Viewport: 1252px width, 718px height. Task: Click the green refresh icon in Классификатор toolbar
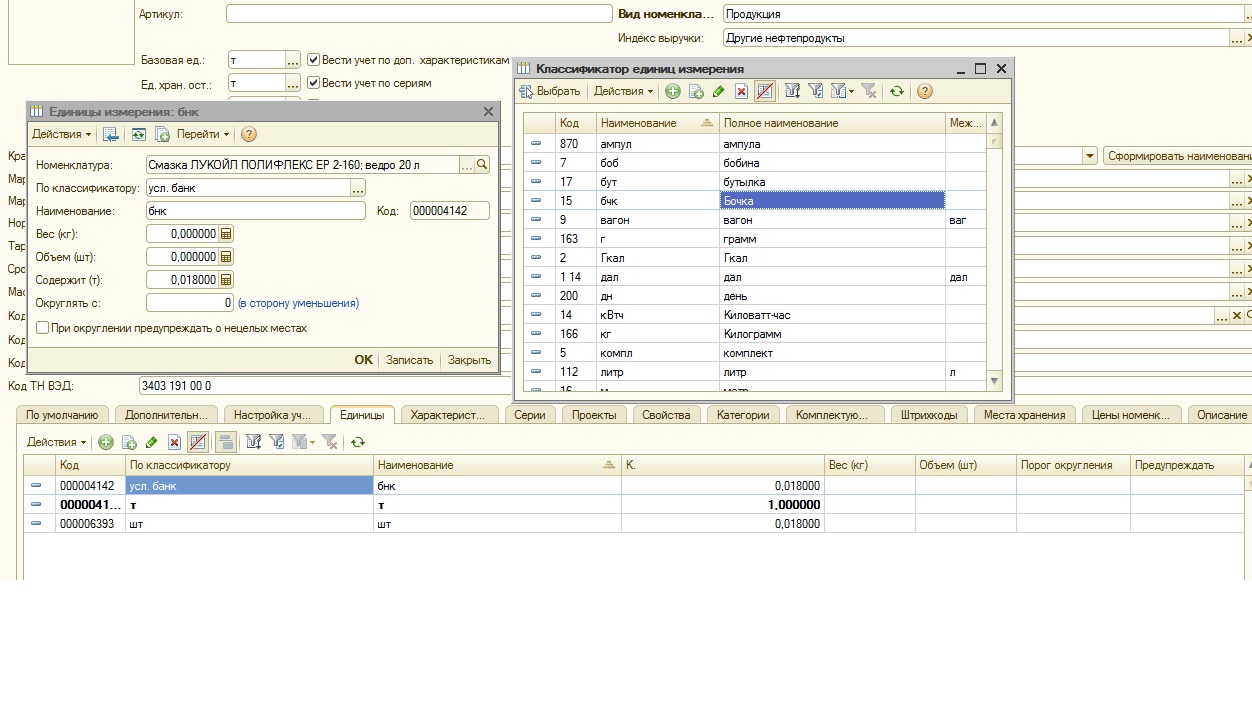(897, 91)
